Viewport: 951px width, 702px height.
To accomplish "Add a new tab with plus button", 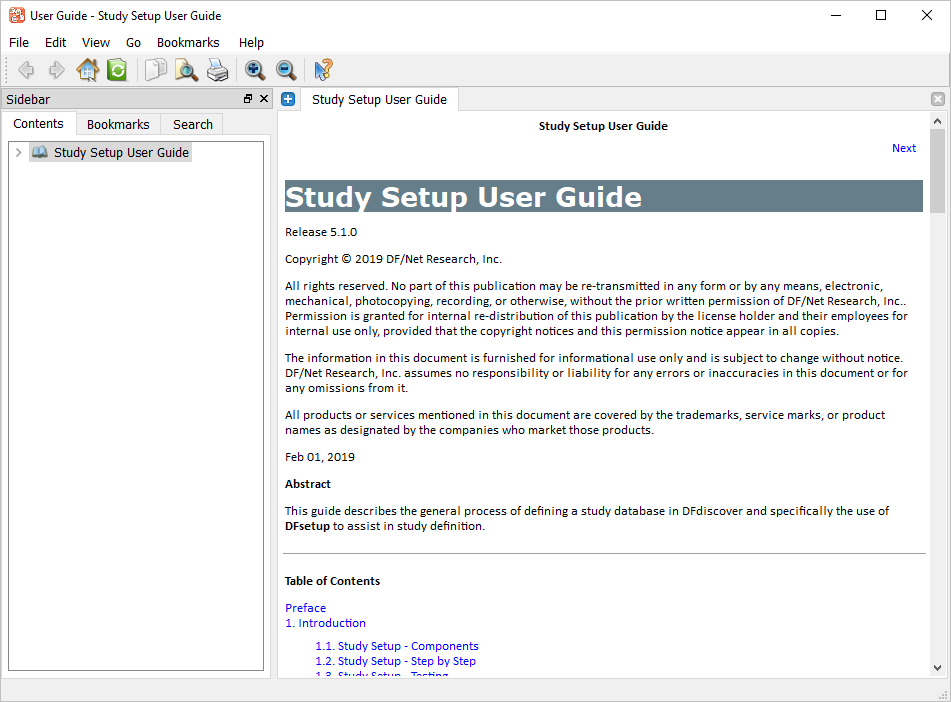I will point(288,99).
